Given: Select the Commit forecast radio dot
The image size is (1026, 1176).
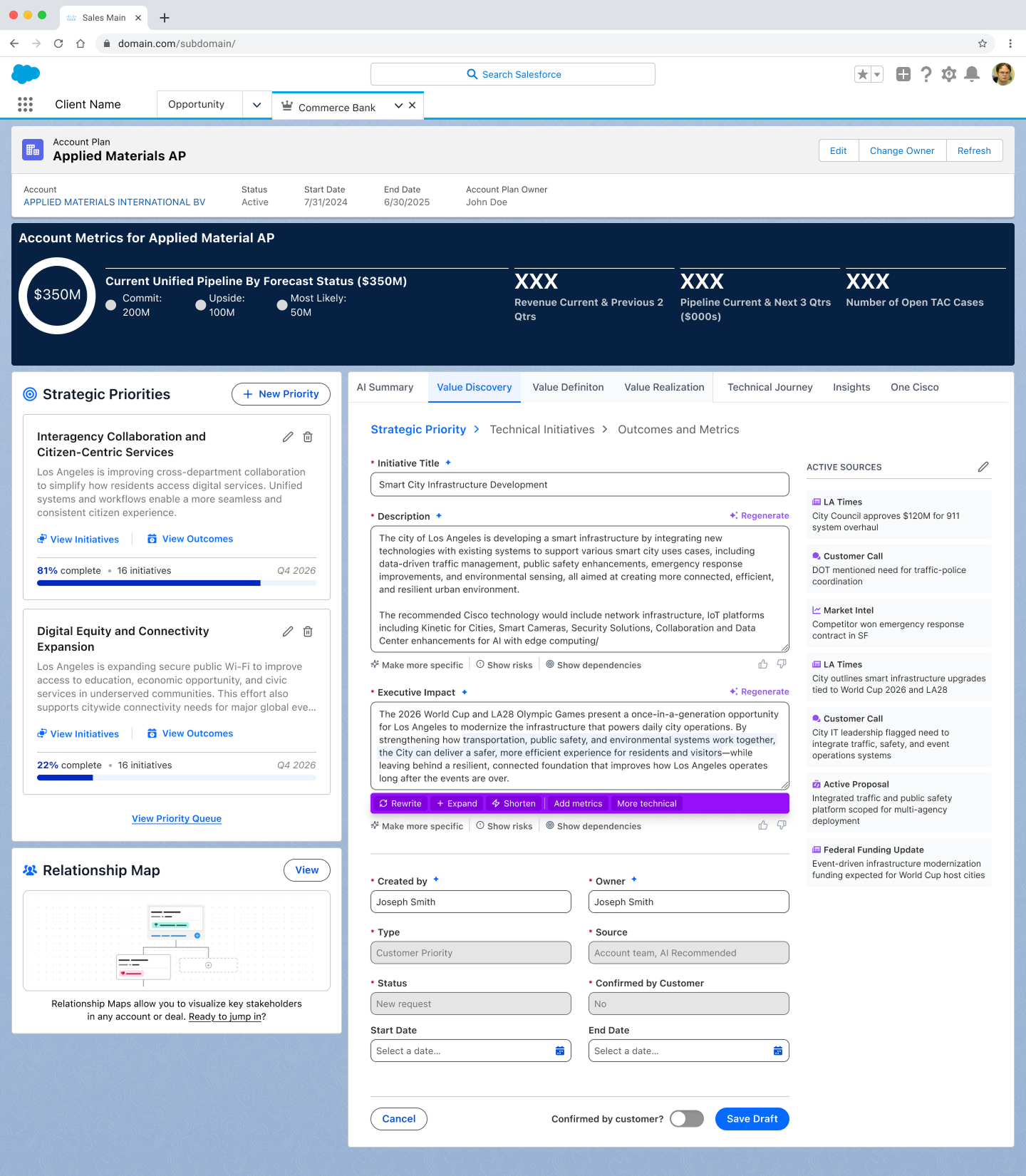Looking at the screenshot, I should (x=111, y=305).
